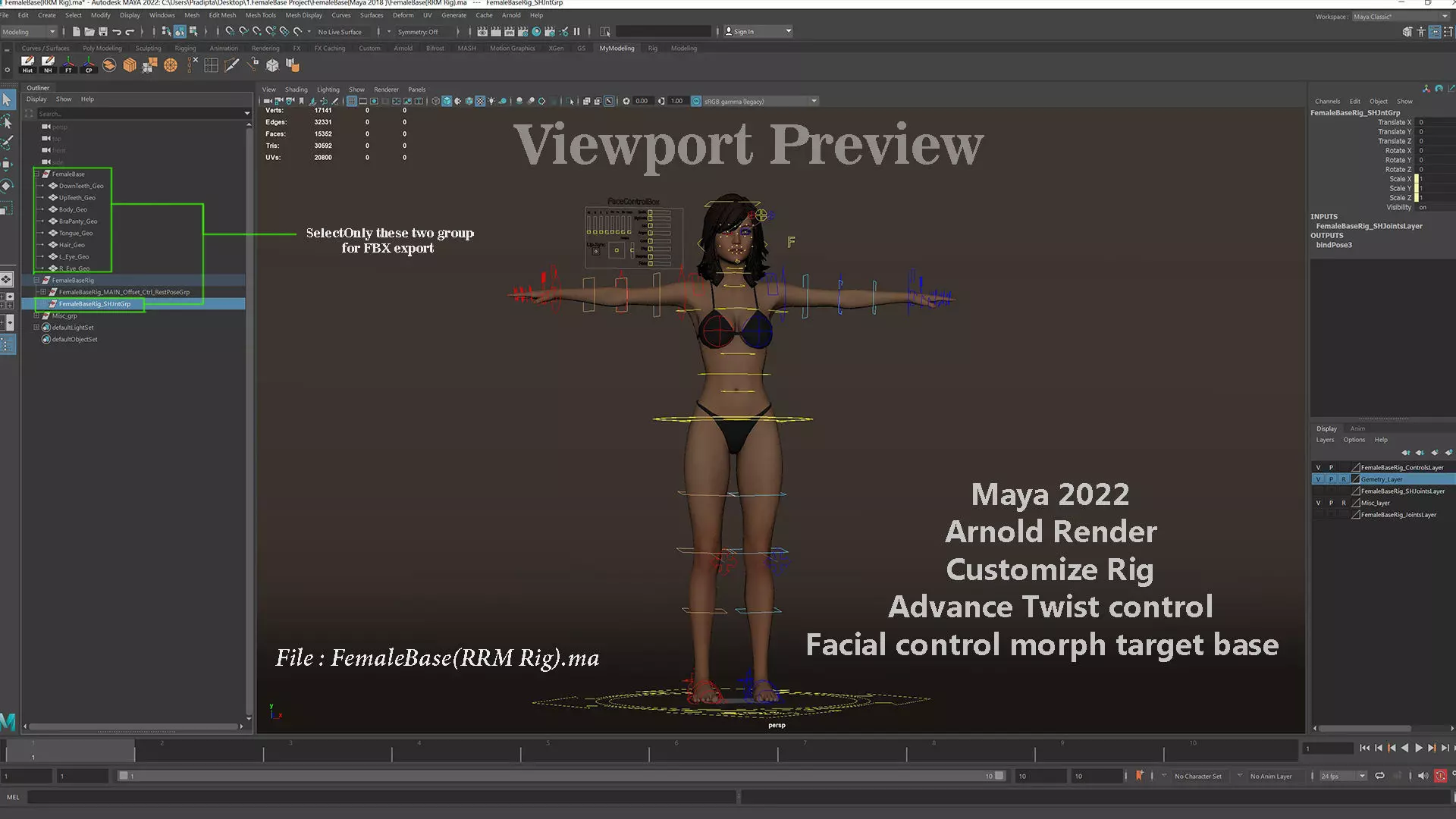Click the go to start of playback button
Image resolution: width=1456 pixels, height=819 pixels.
point(1364,748)
